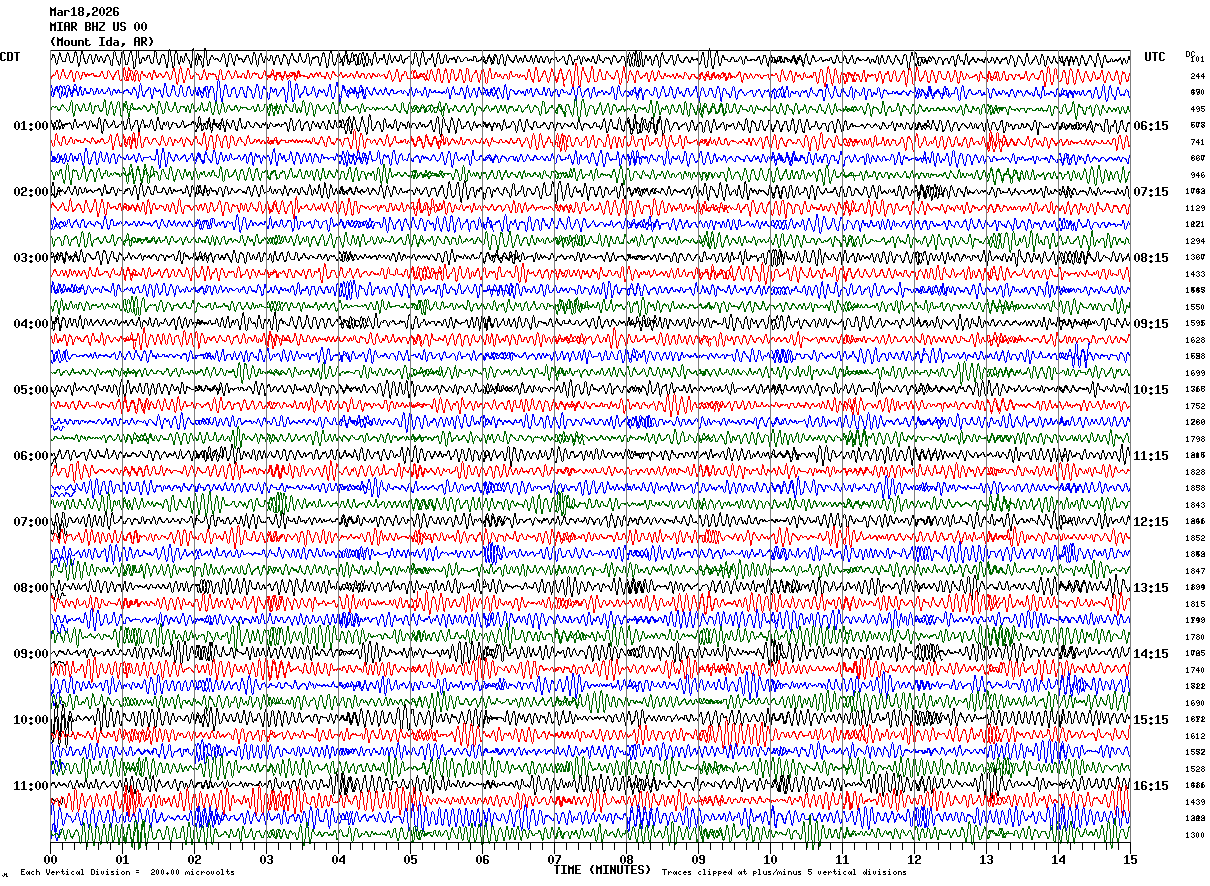
Task: Click the 10:15 UTC row label
Action: tap(1151, 390)
